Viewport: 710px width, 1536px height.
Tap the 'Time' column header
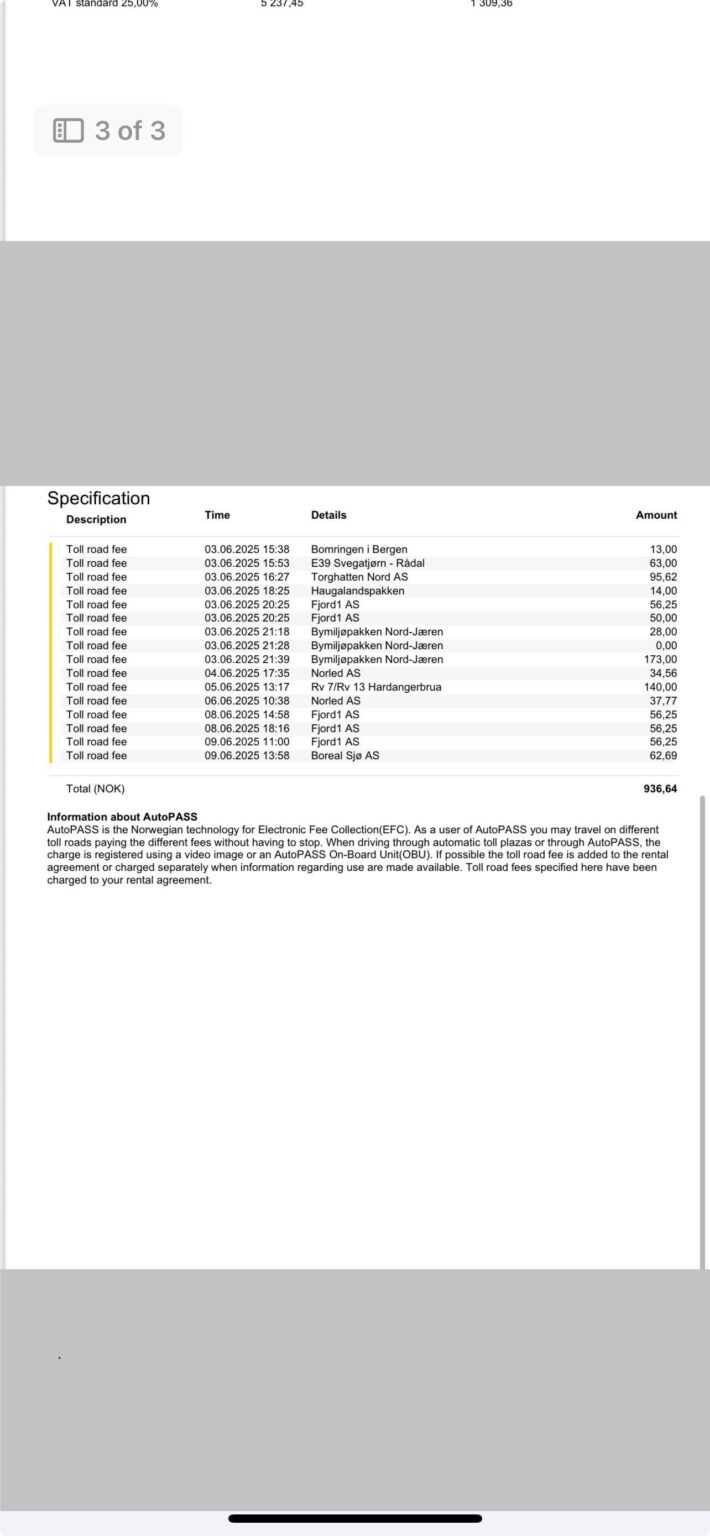tap(217, 515)
